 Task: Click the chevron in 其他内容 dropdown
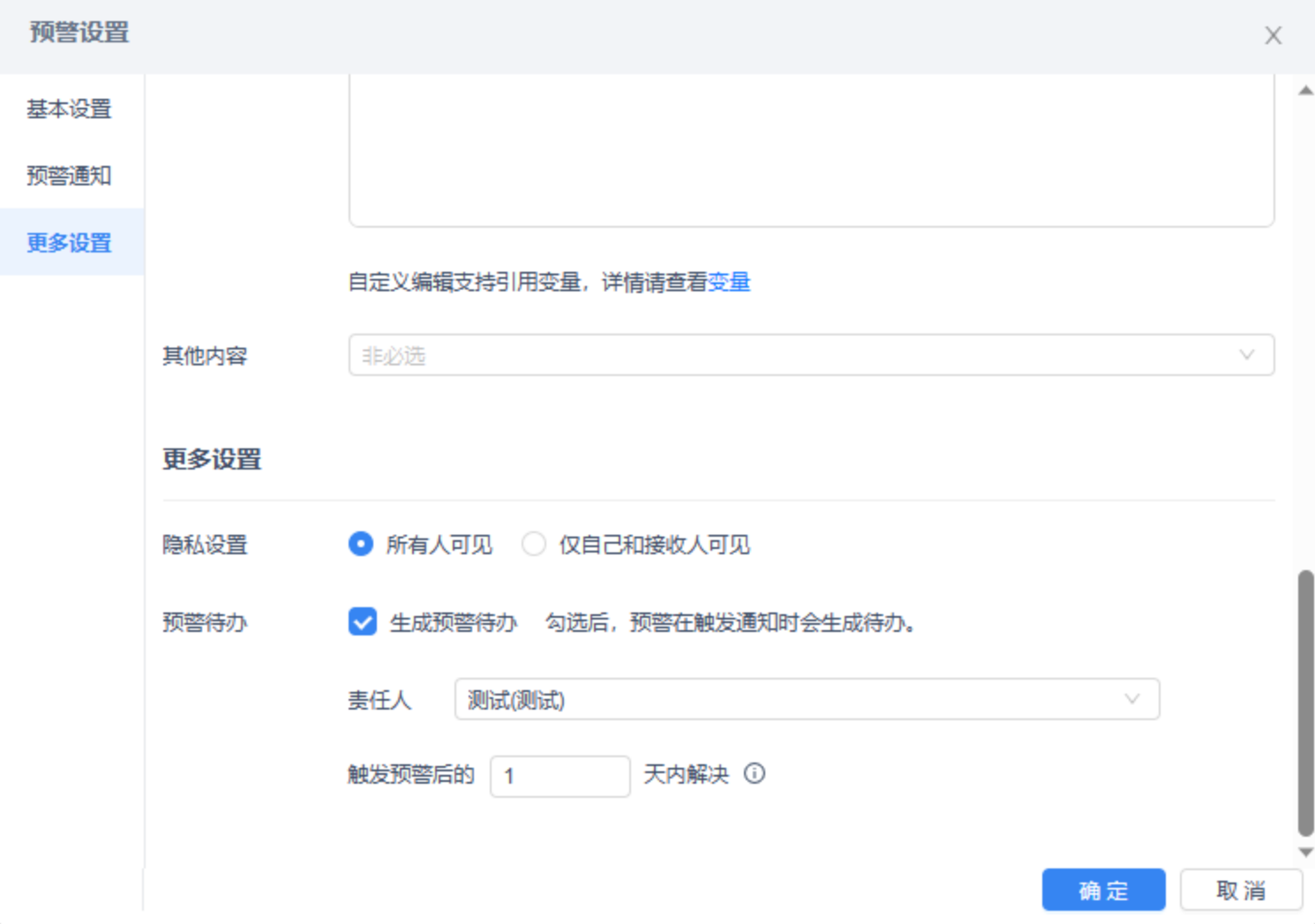pyautogui.click(x=1246, y=355)
